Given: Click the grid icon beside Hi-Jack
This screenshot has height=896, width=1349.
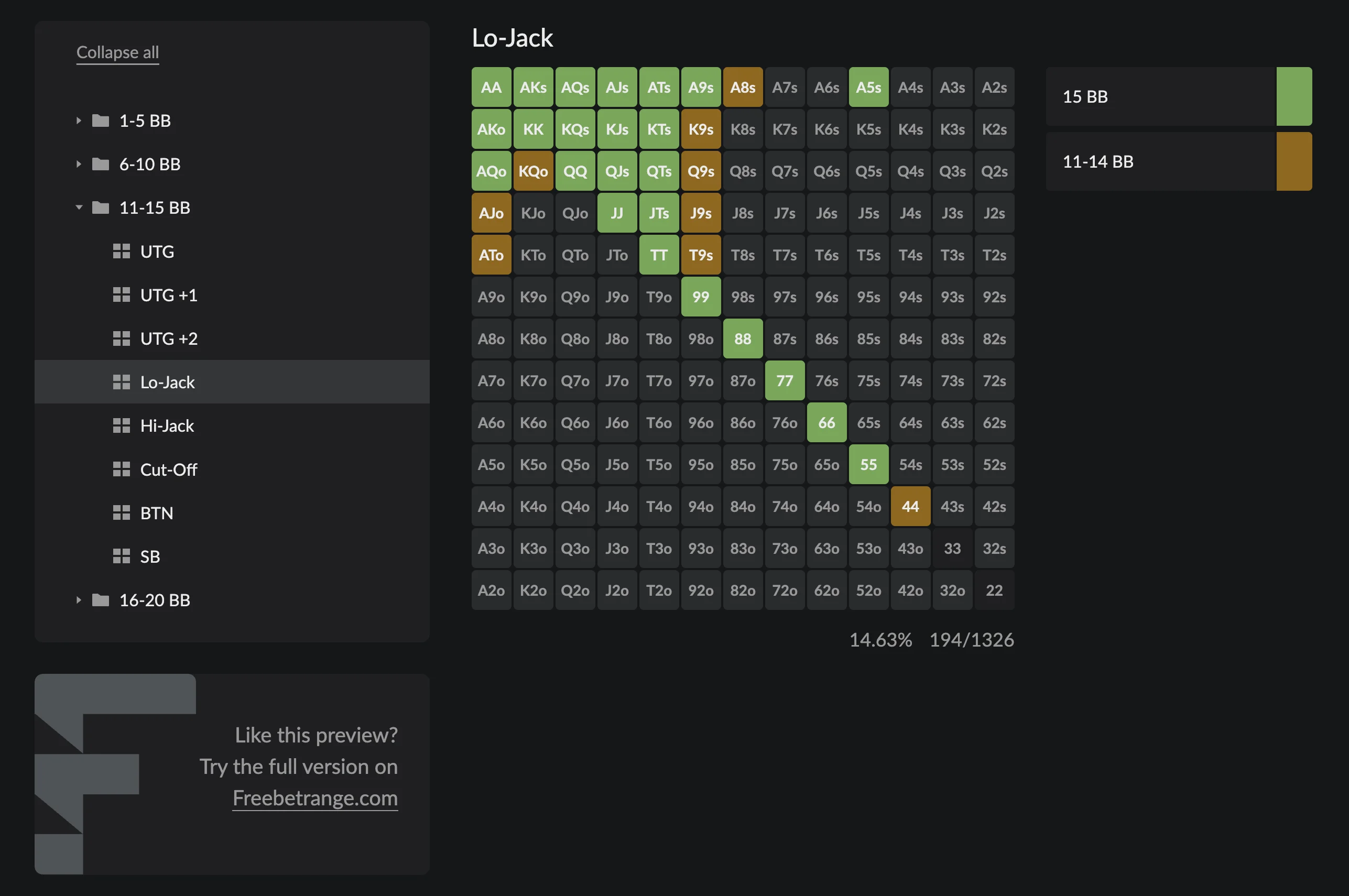Looking at the screenshot, I should pyautogui.click(x=121, y=425).
